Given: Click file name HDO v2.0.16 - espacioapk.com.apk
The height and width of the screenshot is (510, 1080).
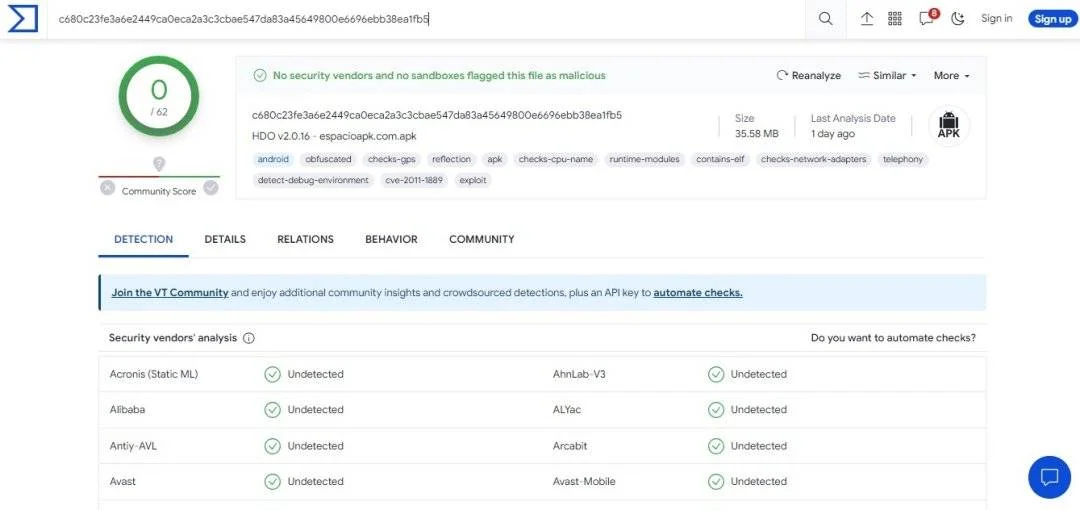Looking at the screenshot, I should click(x=334, y=136).
